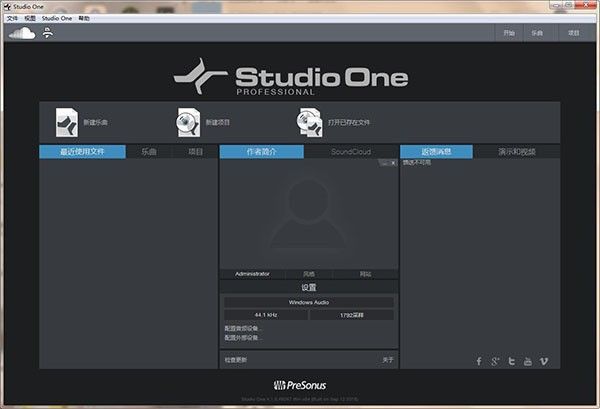The height and width of the screenshot is (409, 600).
Task: Click the PreSonus logo at the bottom
Action: pos(300,385)
